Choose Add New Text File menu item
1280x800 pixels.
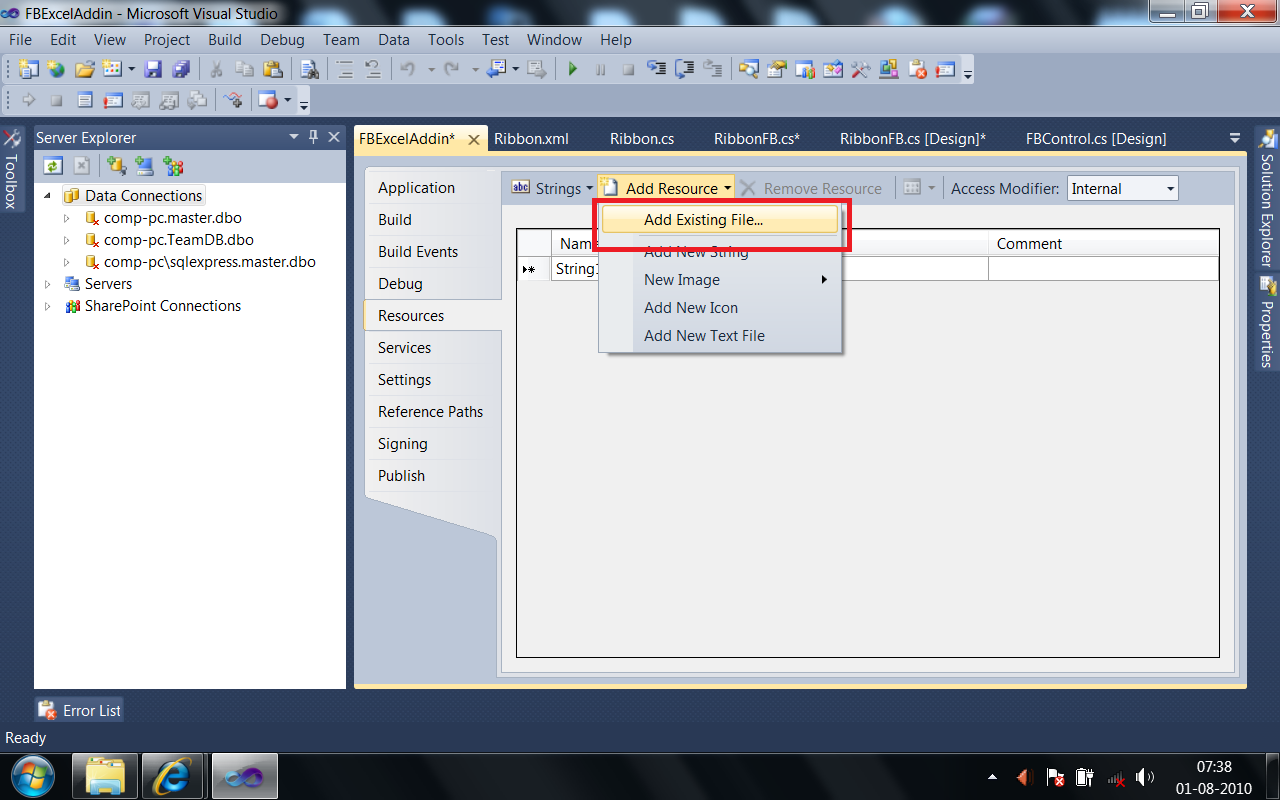[x=720, y=336]
